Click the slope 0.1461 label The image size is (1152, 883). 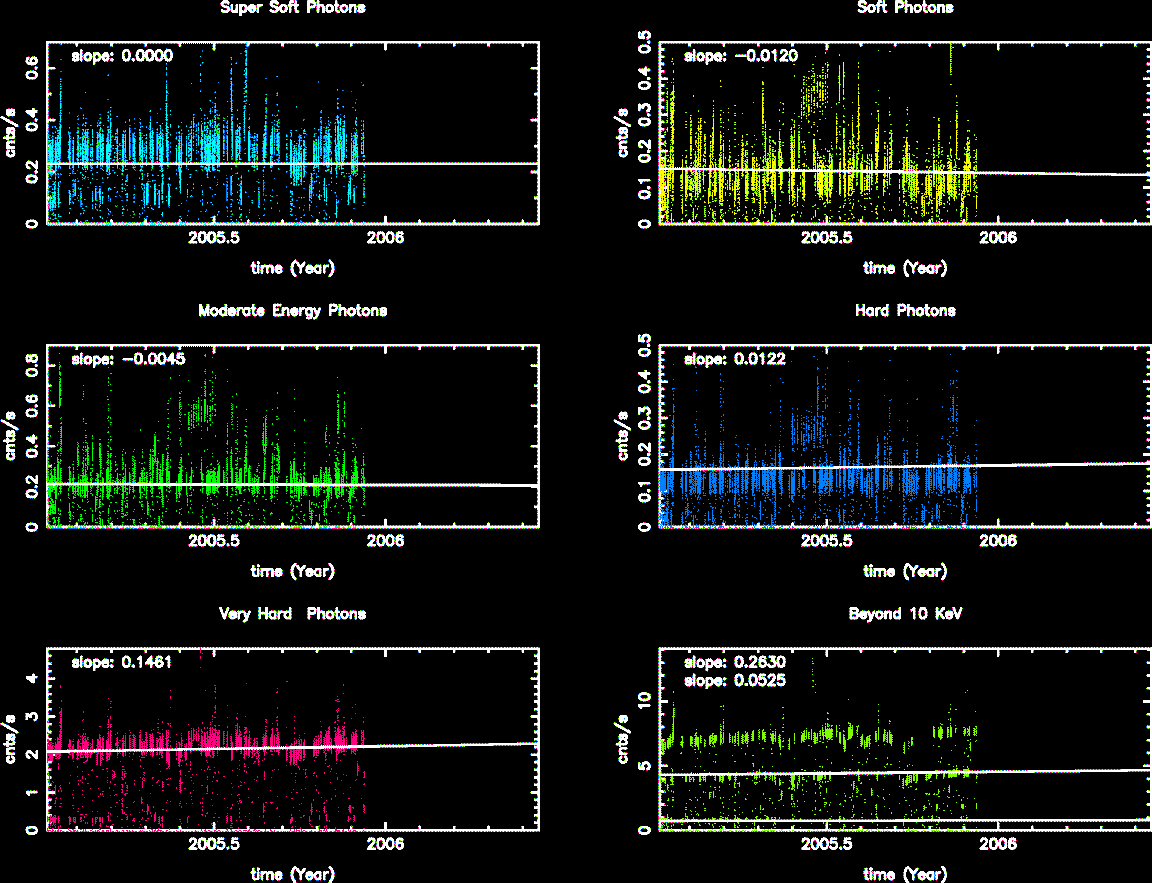click(x=122, y=662)
